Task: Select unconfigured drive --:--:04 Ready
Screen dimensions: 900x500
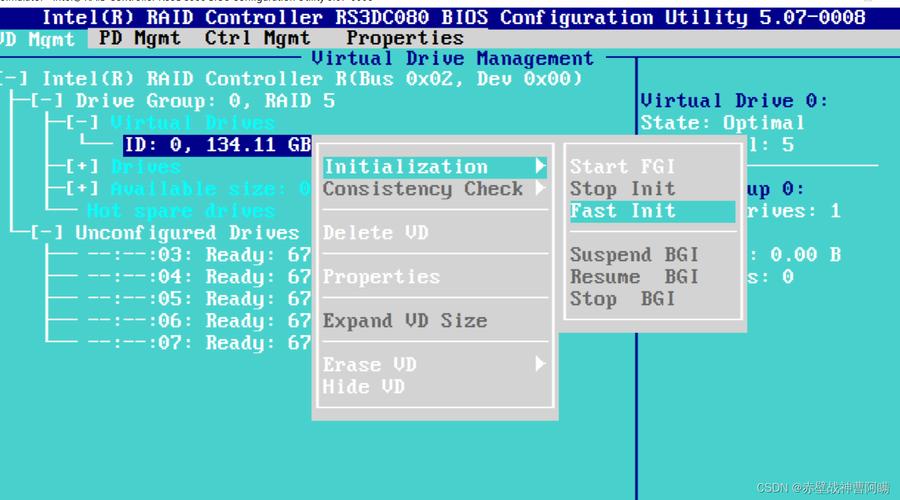Action: coord(199,277)
